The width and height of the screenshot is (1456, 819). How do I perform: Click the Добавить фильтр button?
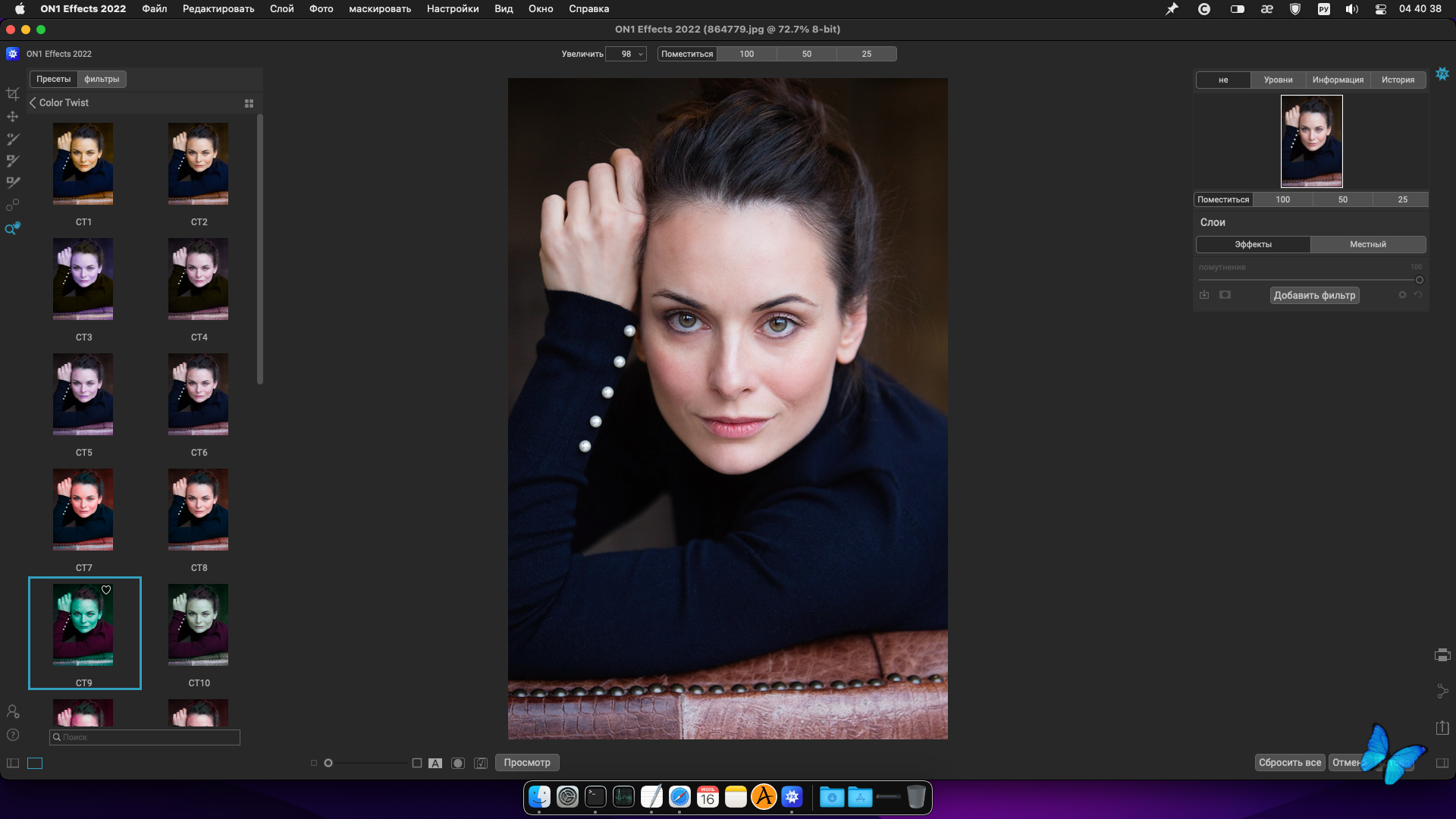point(1314,295)
